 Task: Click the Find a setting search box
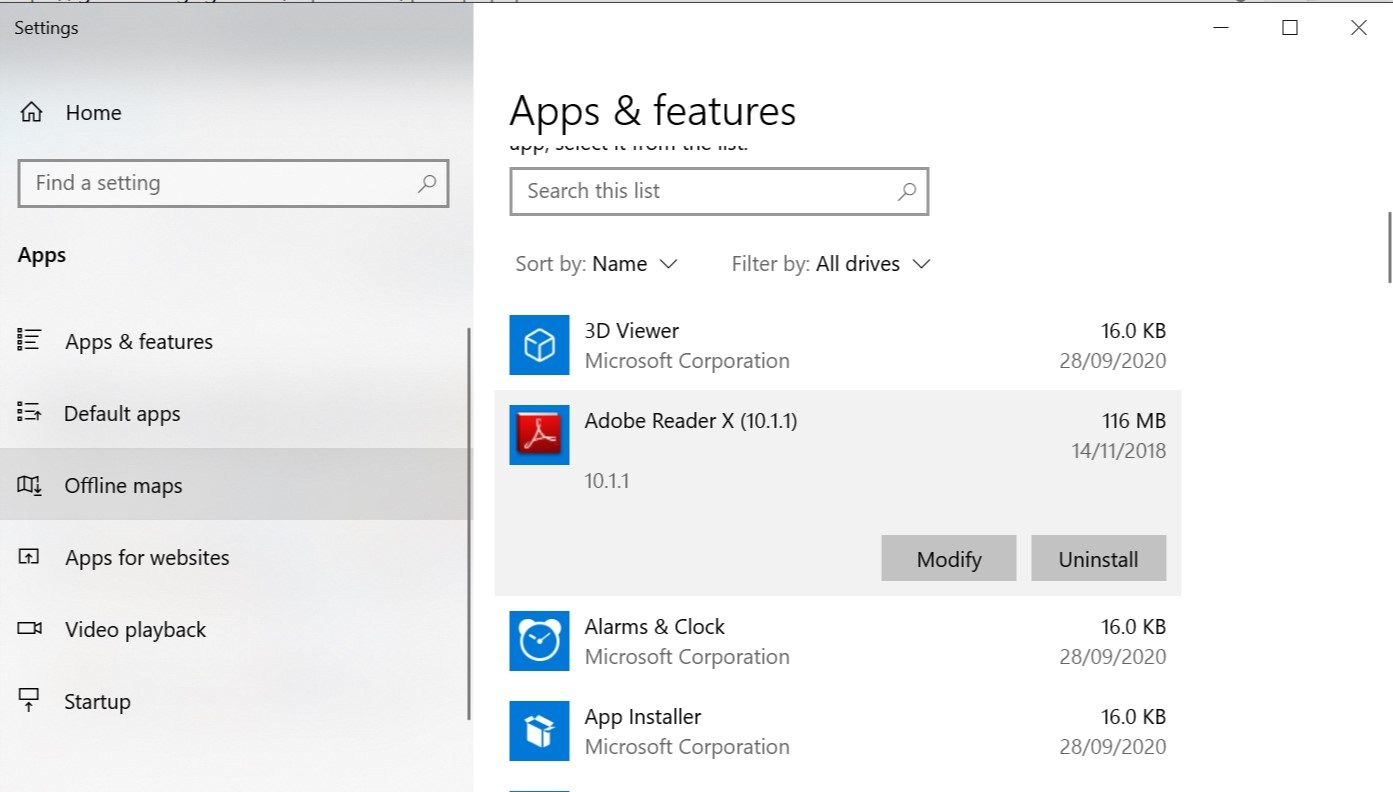click(x=220, y=183)
